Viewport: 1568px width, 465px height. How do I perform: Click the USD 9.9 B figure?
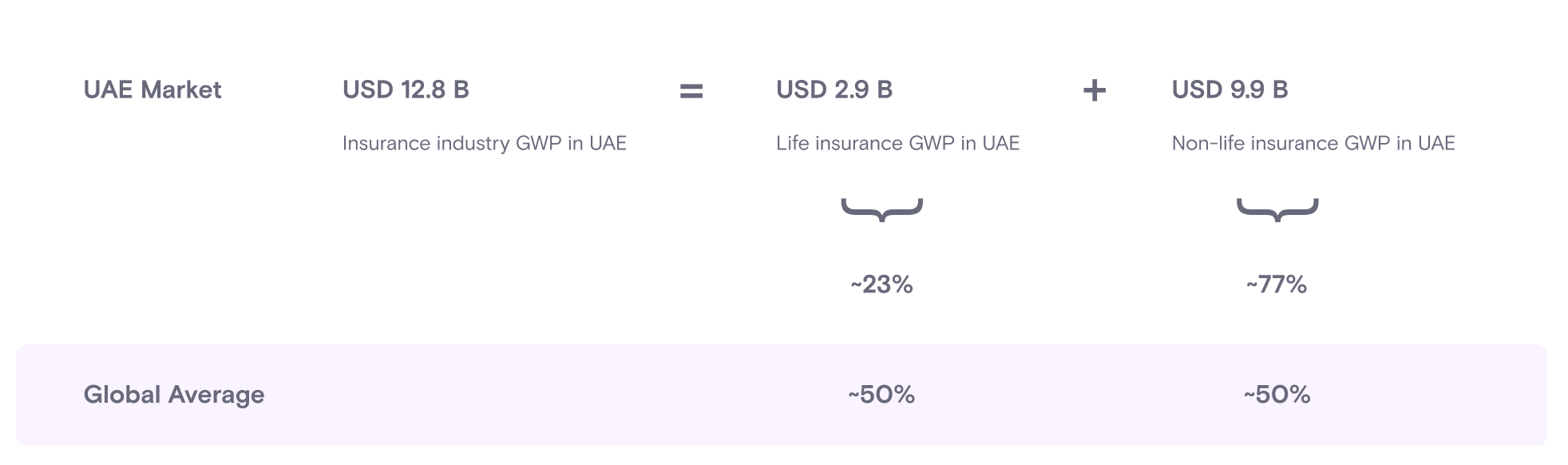point(1229,89)
